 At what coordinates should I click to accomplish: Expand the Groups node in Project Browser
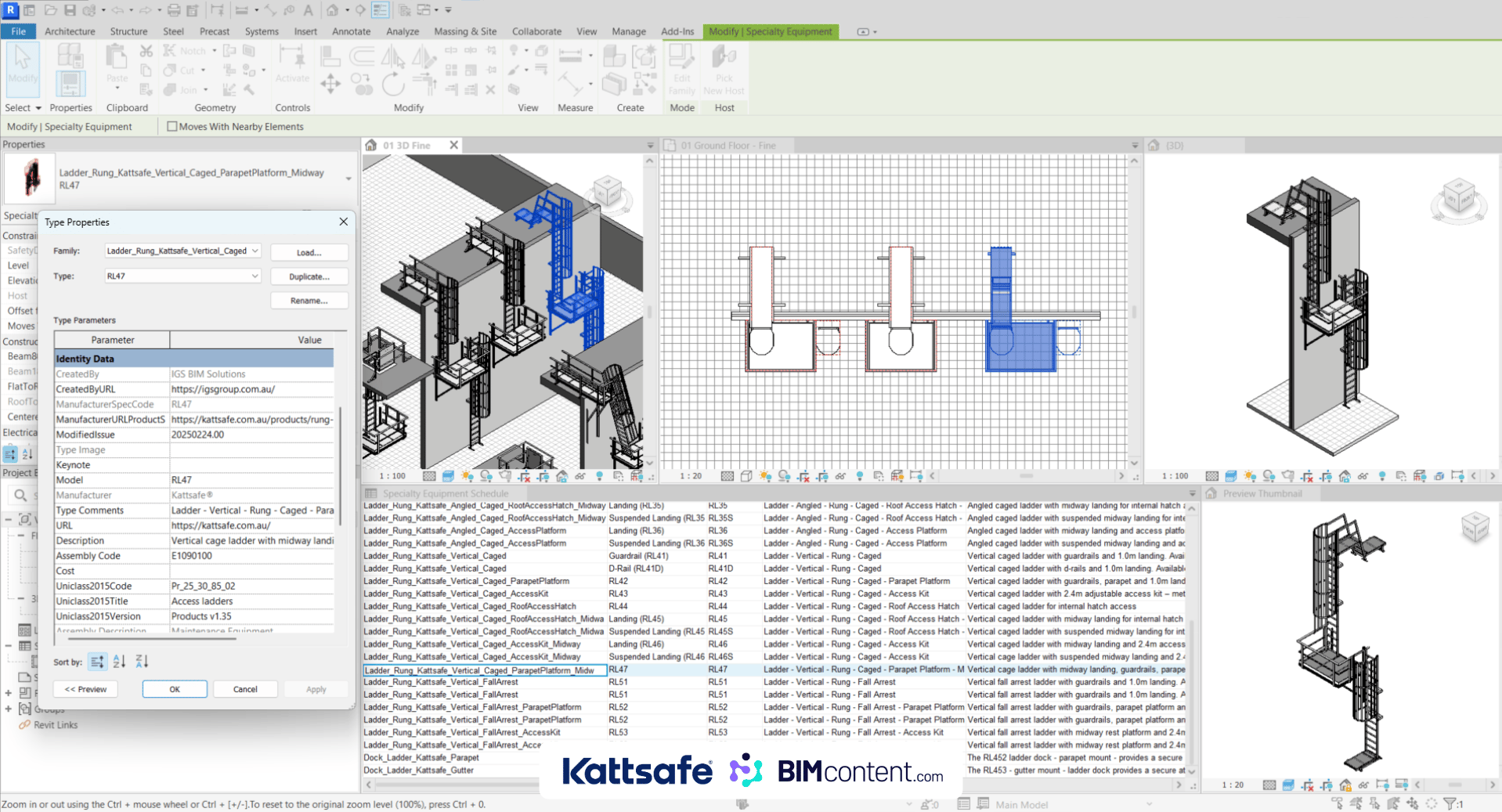[x=8, y=709]
